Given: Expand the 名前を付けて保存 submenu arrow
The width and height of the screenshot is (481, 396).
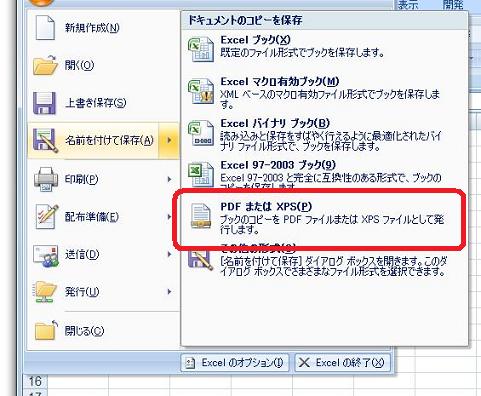Looking at the screenshot, I should 169,140.
